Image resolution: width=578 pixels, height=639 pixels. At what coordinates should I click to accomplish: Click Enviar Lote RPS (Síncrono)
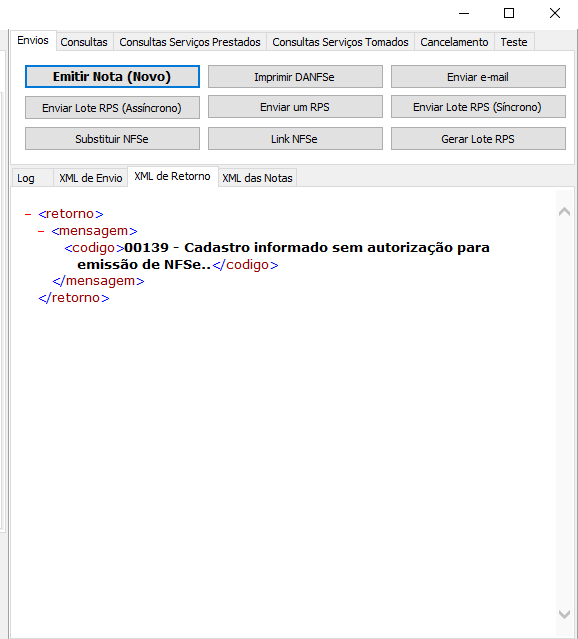(478, 107)
